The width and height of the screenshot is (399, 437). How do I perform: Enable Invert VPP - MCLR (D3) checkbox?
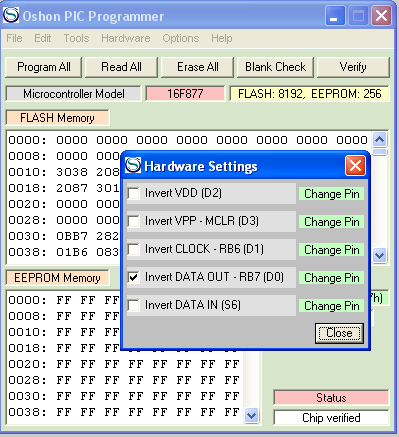134,221
